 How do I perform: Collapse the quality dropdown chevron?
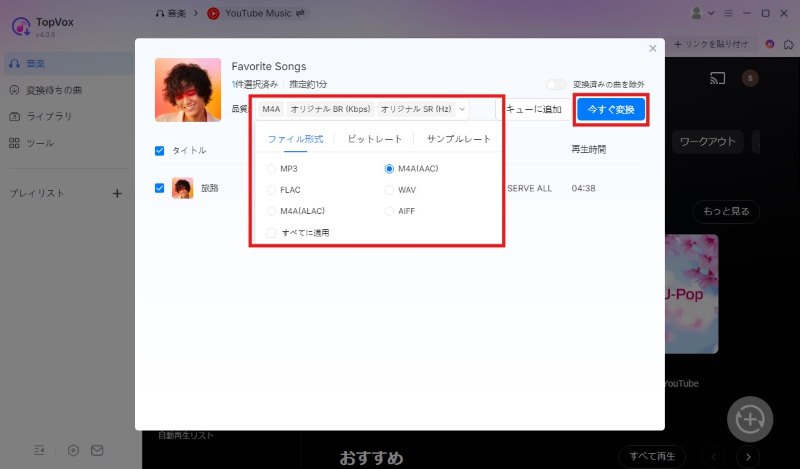click(x=462, y=109)
